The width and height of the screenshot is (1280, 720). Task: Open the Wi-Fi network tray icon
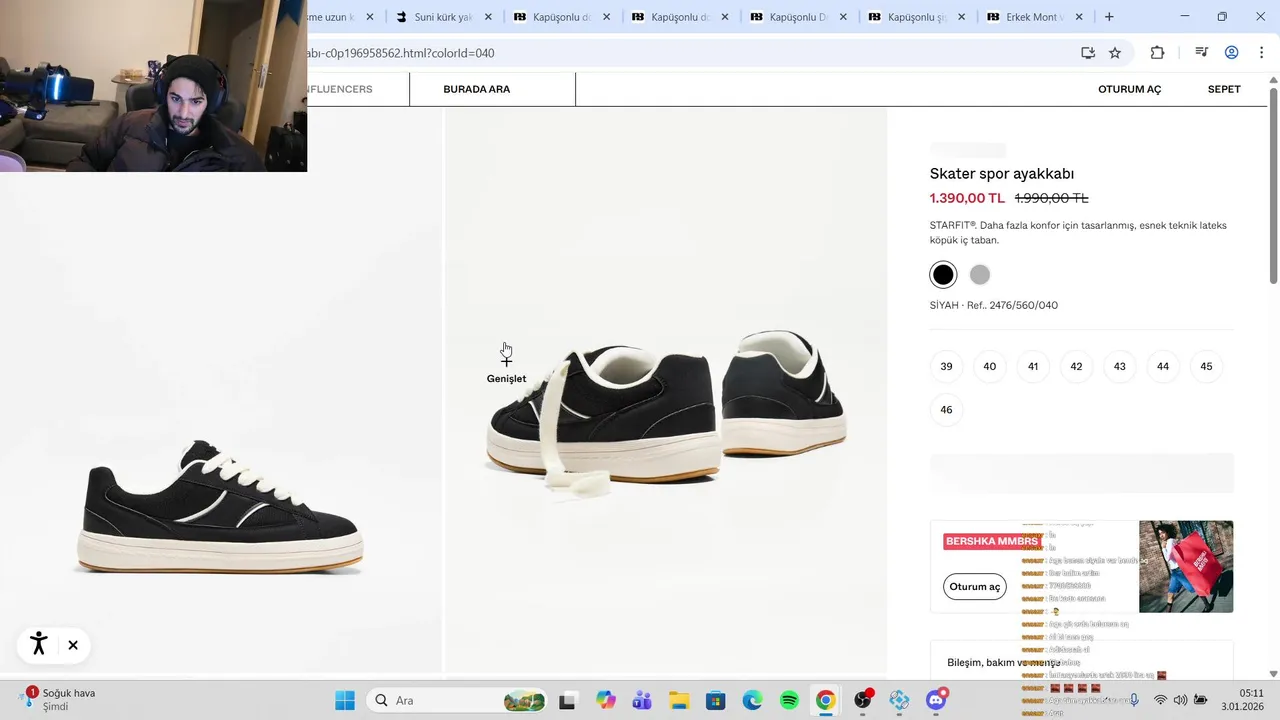click(1160, 700)
